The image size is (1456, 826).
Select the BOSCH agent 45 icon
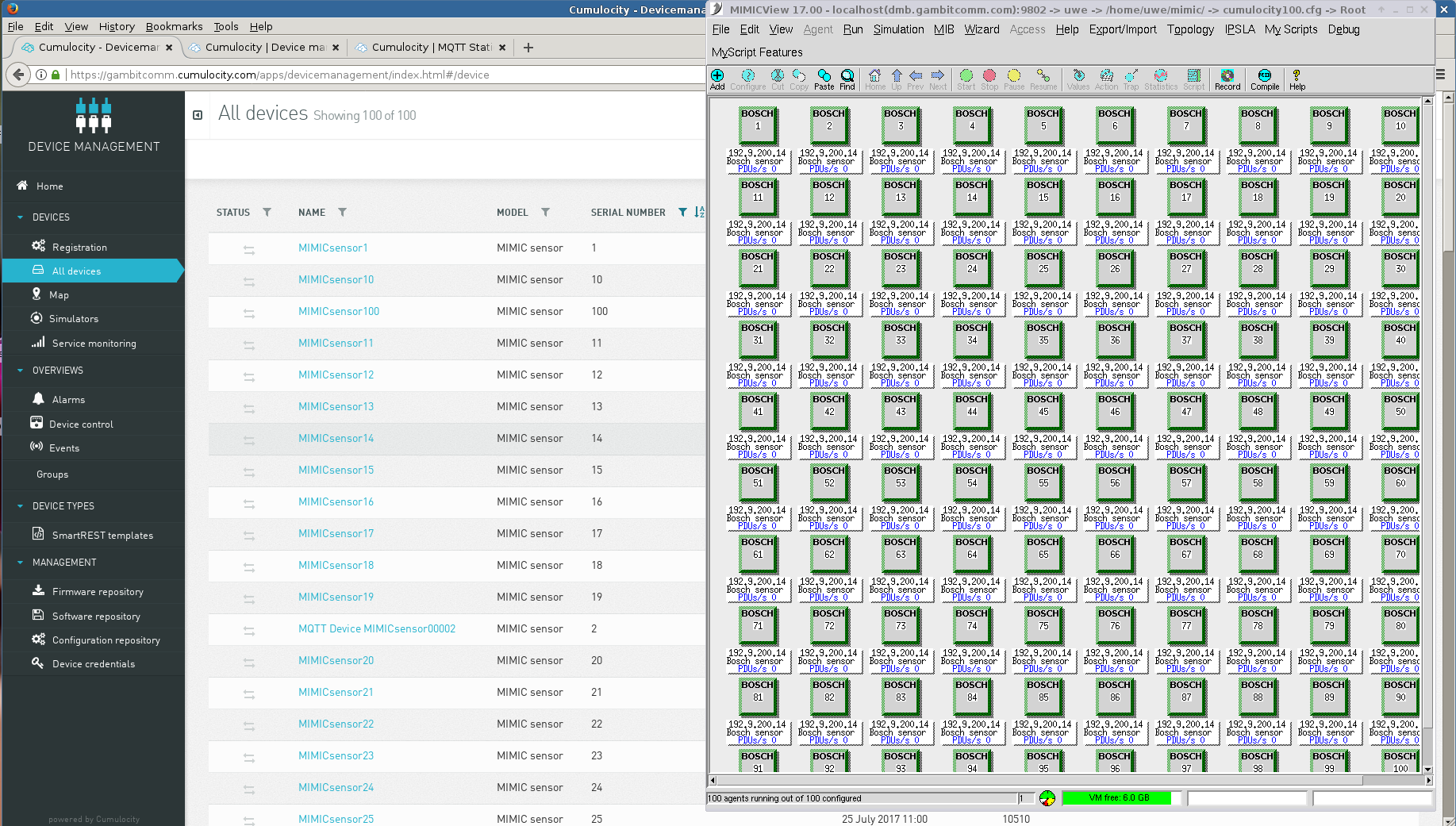click(1043, 409)
